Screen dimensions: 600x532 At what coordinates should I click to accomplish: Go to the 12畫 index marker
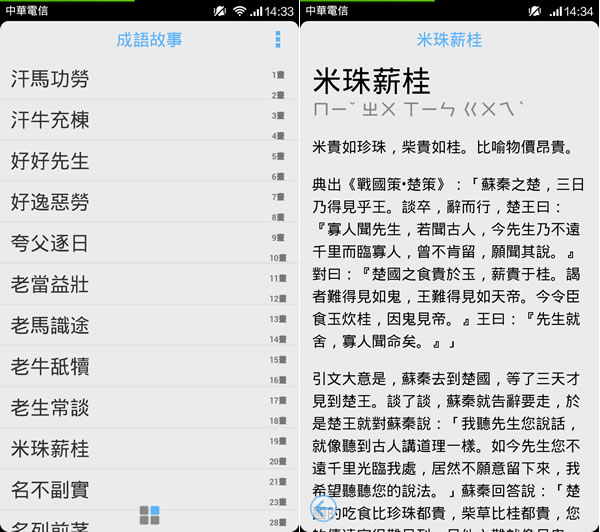click(x=278, y=299)
